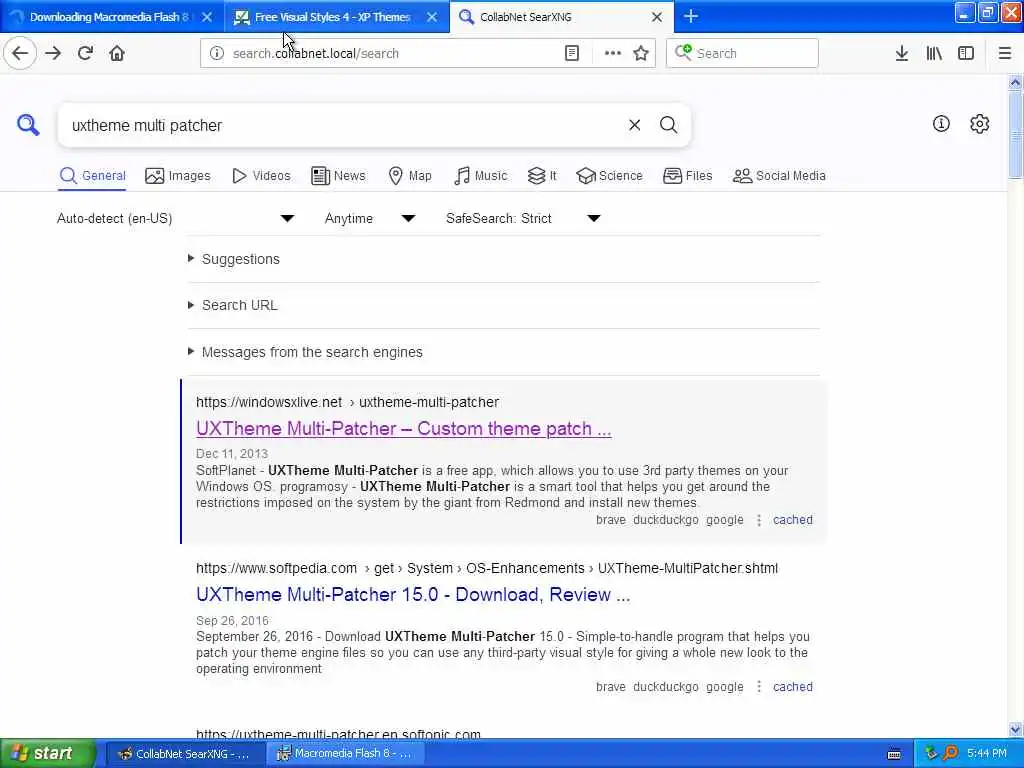Select the News search category
Screen dimensions: 1024x768
338,176
